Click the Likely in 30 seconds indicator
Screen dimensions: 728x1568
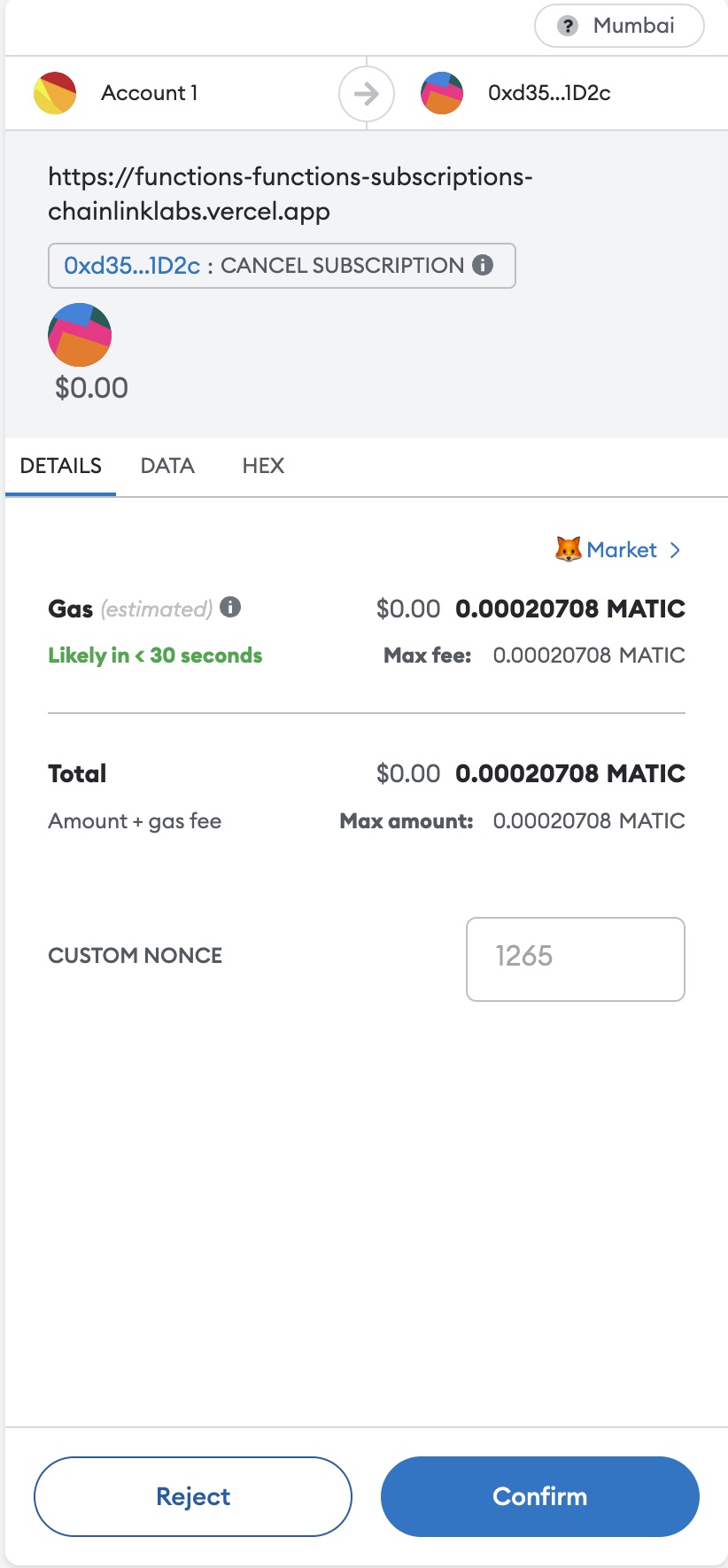pos(155,655)
